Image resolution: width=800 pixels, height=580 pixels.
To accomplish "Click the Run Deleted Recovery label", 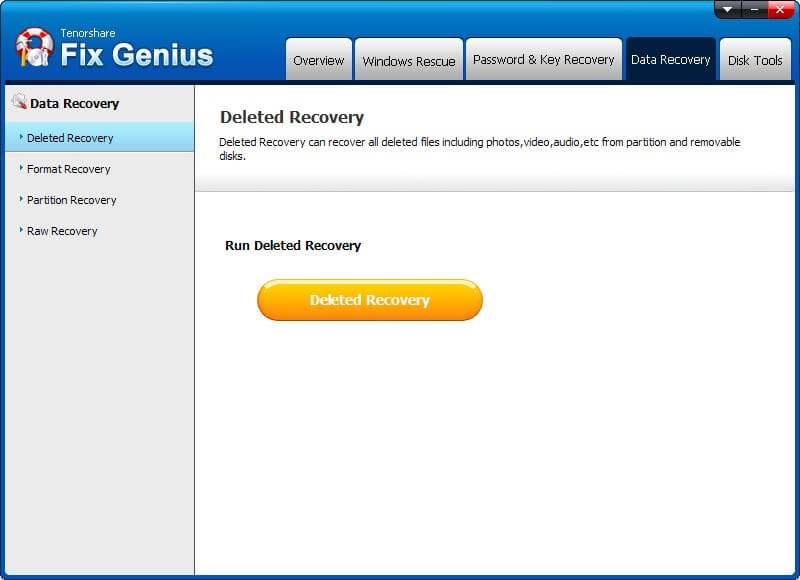I will [x=293, y=245].
